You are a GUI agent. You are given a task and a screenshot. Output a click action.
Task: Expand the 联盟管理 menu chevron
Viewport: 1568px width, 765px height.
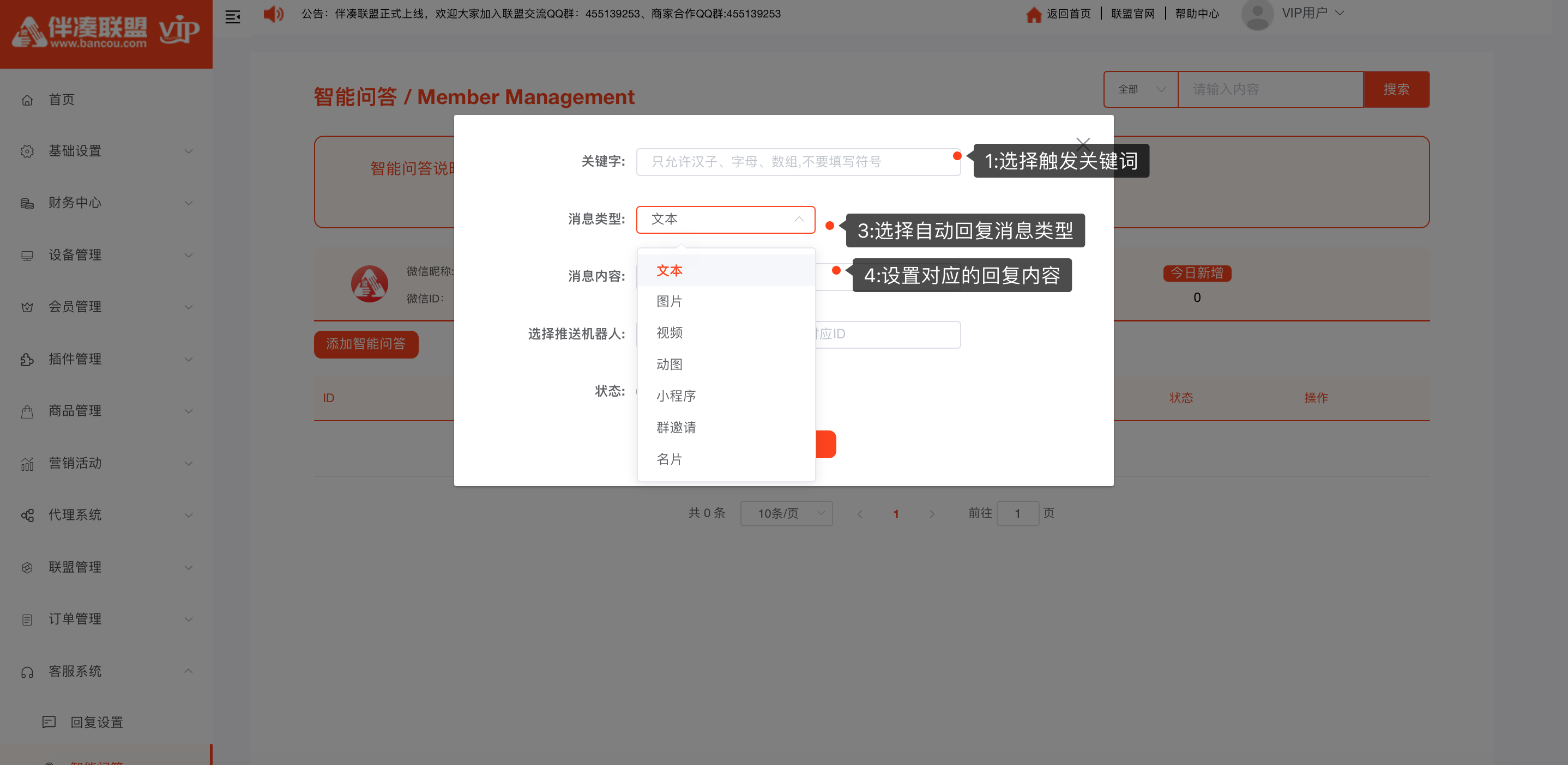pos(189,568)
